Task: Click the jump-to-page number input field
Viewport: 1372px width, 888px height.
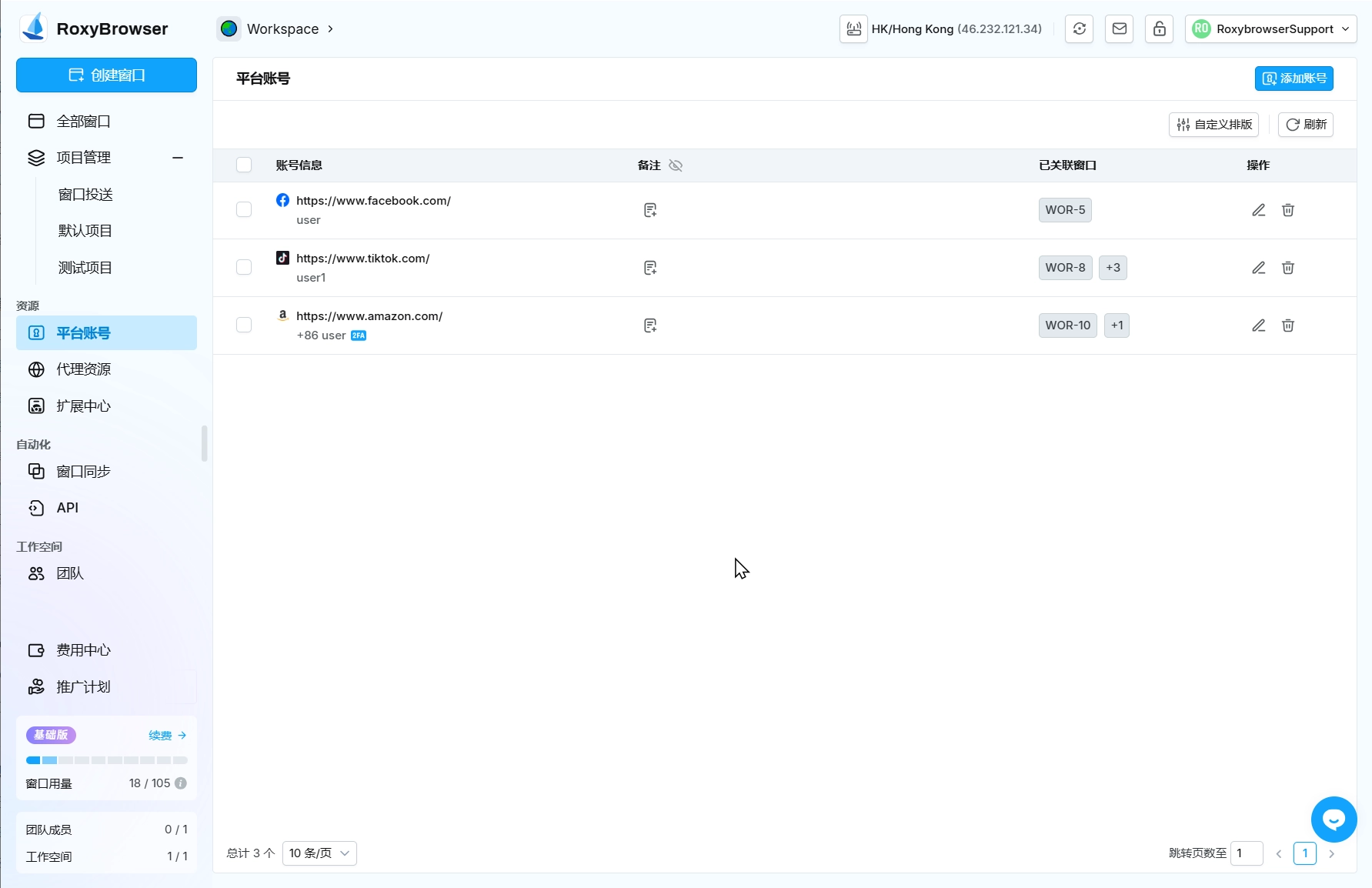Action: tap(1246, 853)
